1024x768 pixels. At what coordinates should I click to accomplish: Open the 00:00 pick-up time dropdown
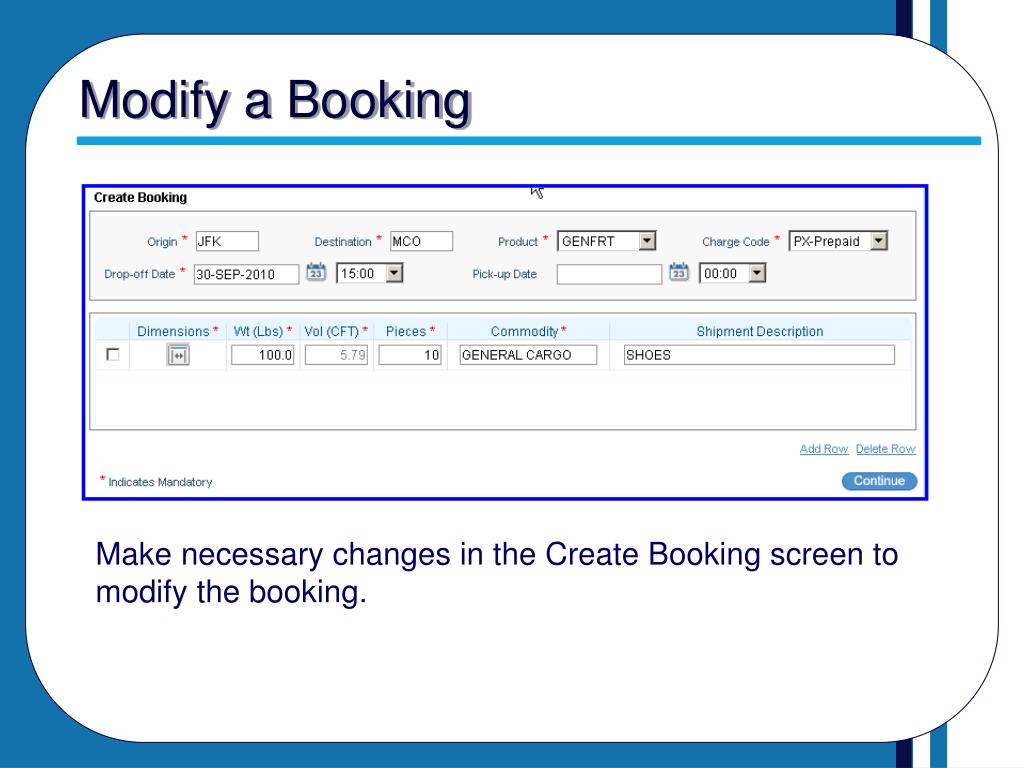point(757,273)
